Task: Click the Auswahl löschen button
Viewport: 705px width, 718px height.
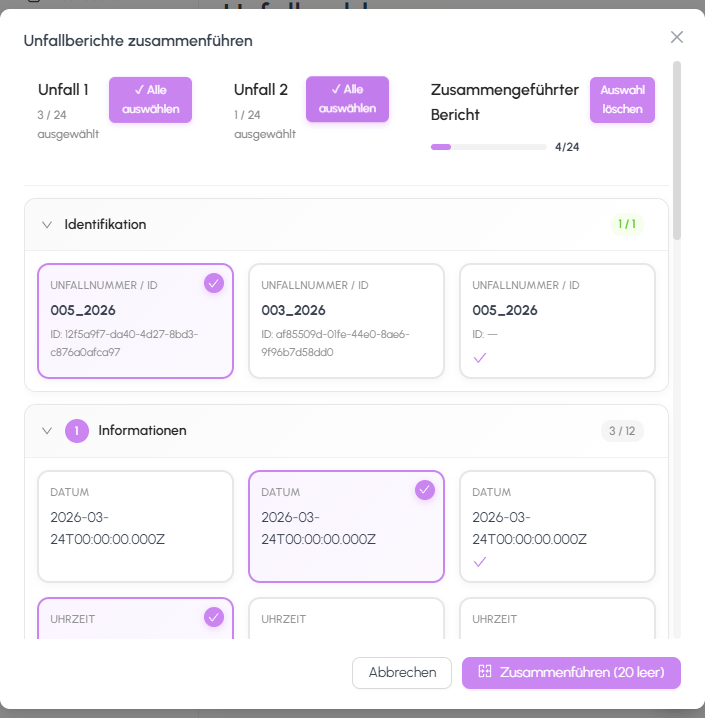Action: coord(622,100)
